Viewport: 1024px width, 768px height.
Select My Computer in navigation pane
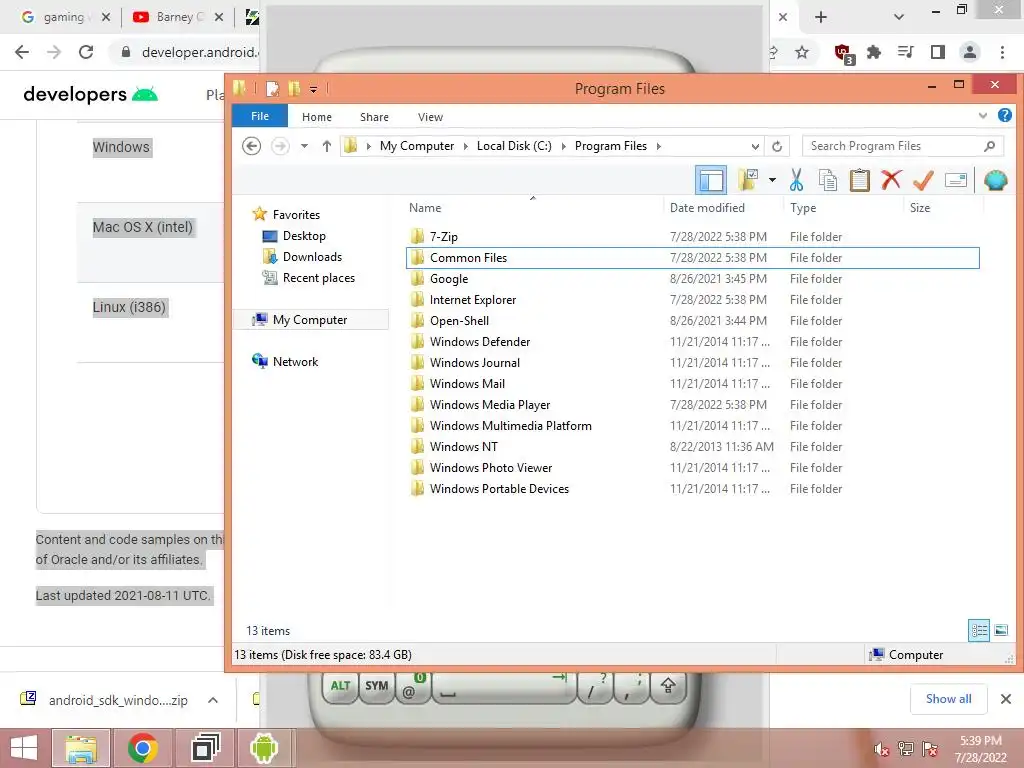310,319
